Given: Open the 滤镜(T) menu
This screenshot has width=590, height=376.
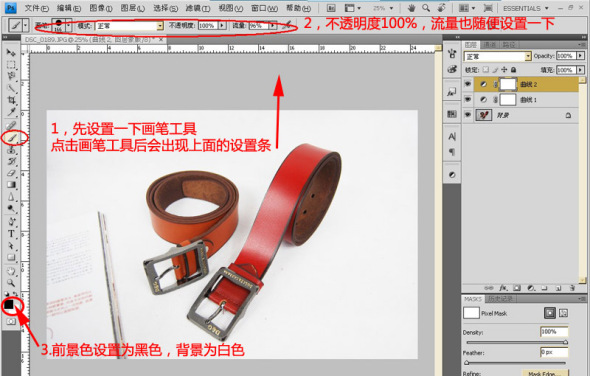Looking at the screenshot, I should [x=198, y=8].
